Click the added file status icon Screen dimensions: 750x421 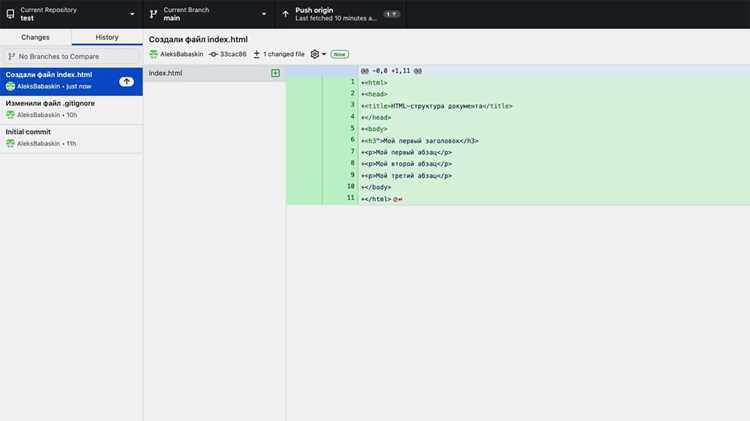coord(276,73)
